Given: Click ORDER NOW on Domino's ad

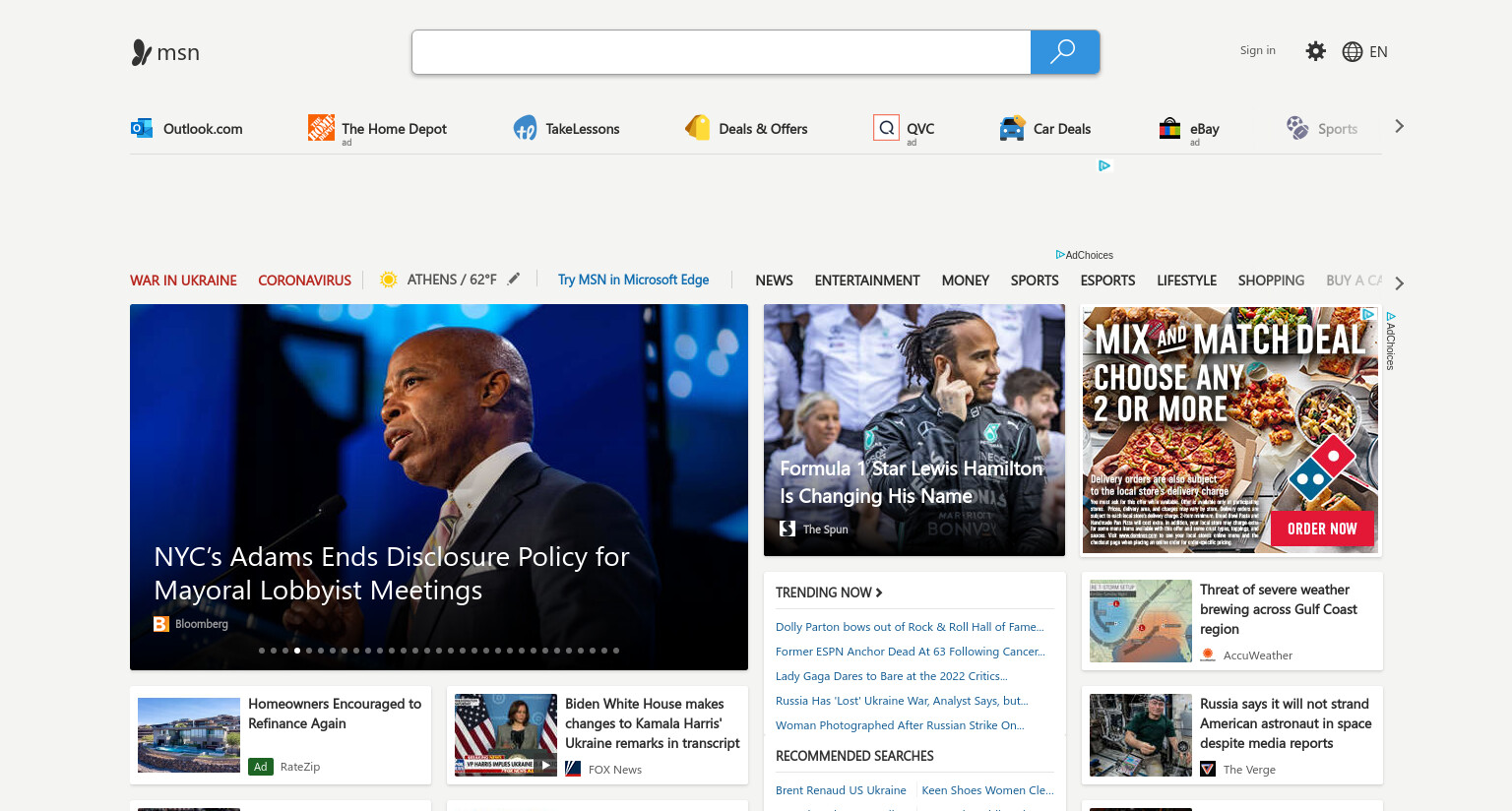Looking at the screenshot, I should (1322, 529).
